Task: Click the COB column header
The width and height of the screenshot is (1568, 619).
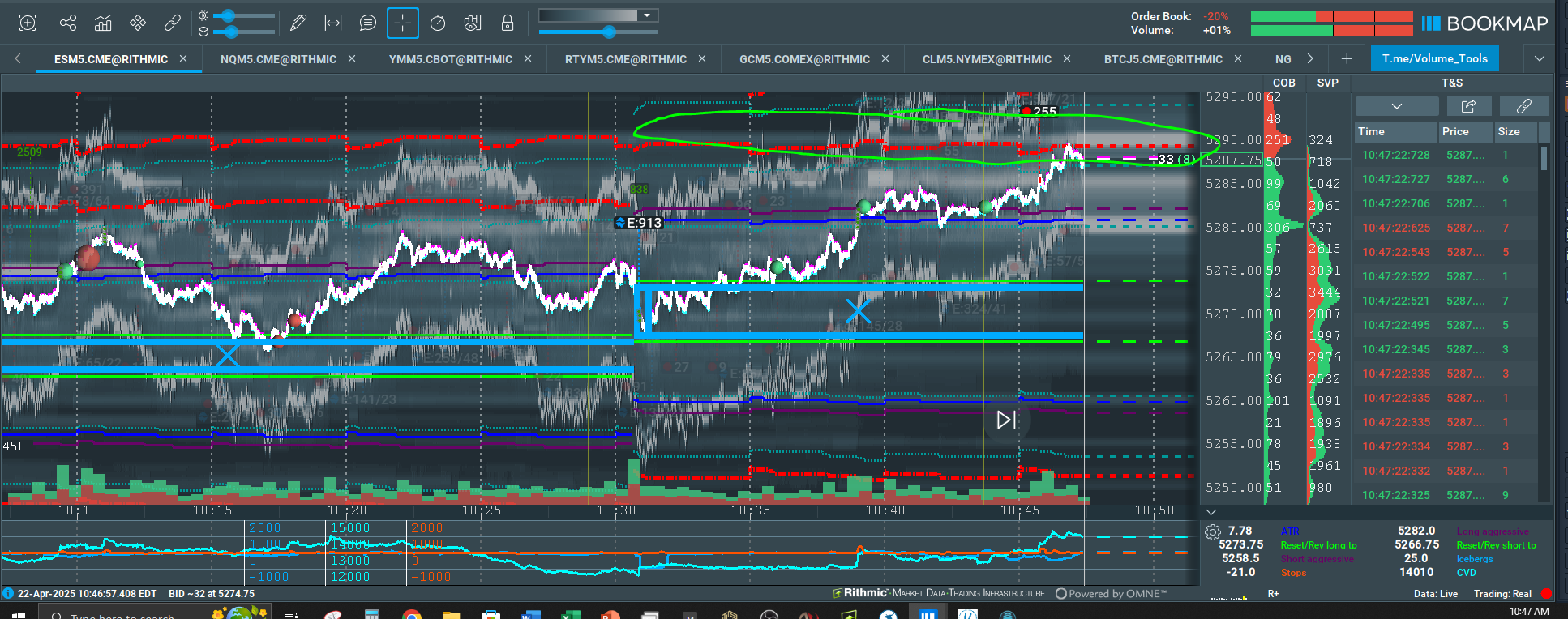Action: tap(1284, 83)
